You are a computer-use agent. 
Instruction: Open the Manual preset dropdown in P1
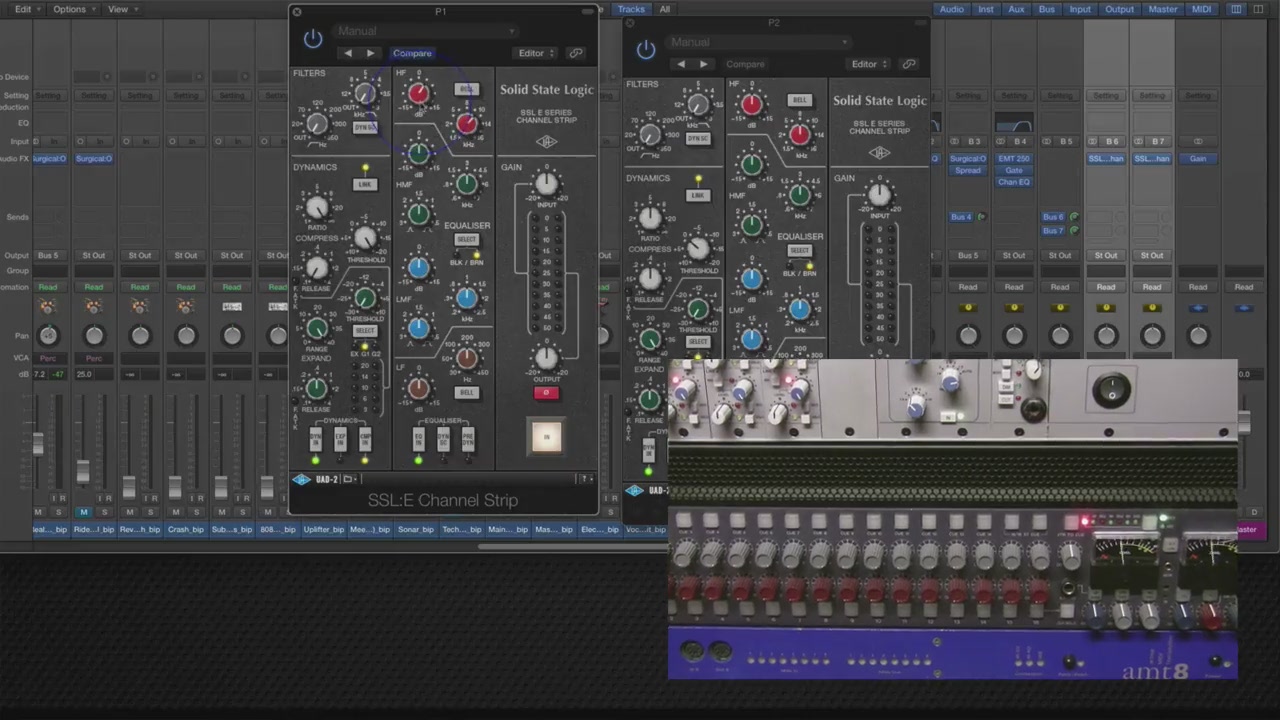[x=424, y=31]
